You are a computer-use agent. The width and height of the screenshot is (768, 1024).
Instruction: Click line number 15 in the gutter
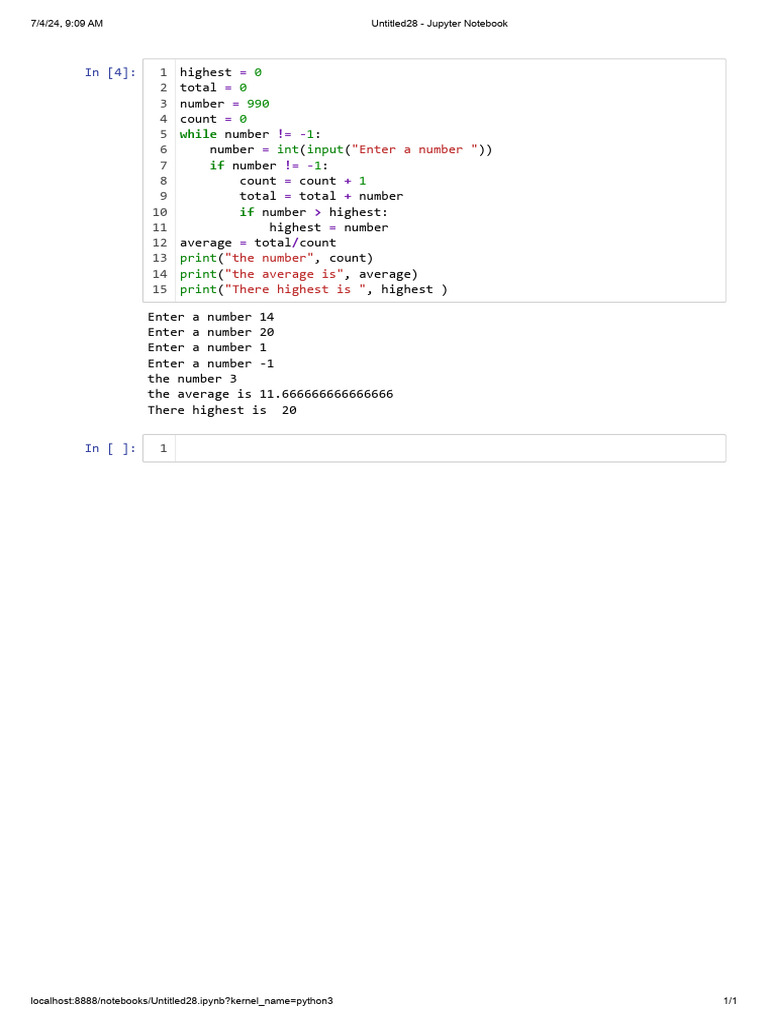pos(160,289)
